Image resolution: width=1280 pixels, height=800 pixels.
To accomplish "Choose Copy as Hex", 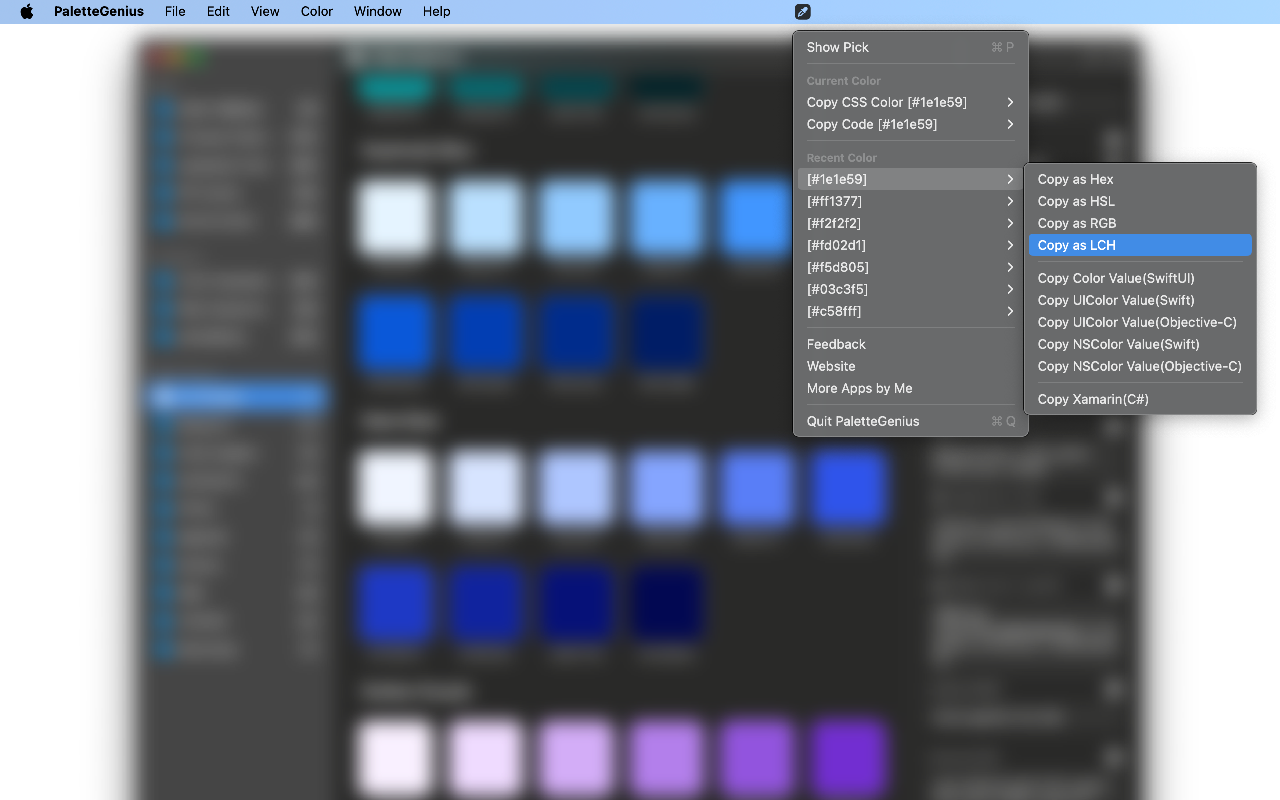I will [1140, 179].
